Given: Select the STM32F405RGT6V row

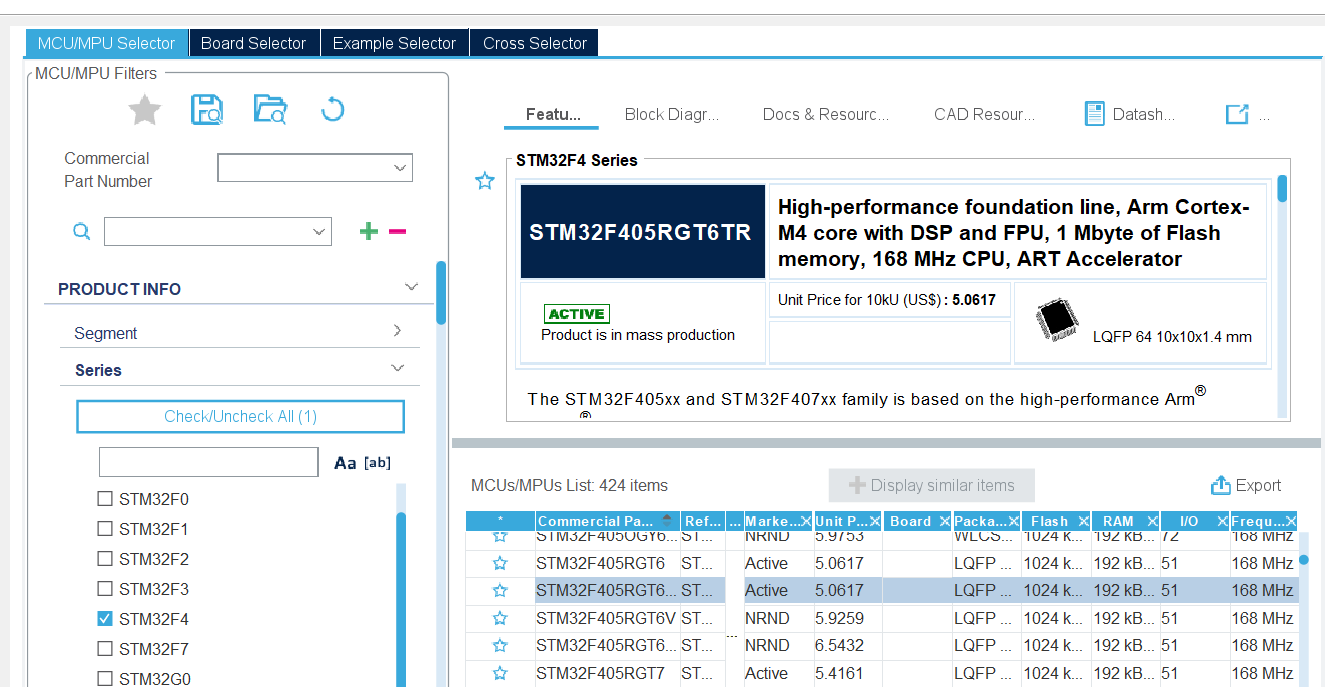Looking at the screenshot, I should pyautogui.click(x=882, y=618).
